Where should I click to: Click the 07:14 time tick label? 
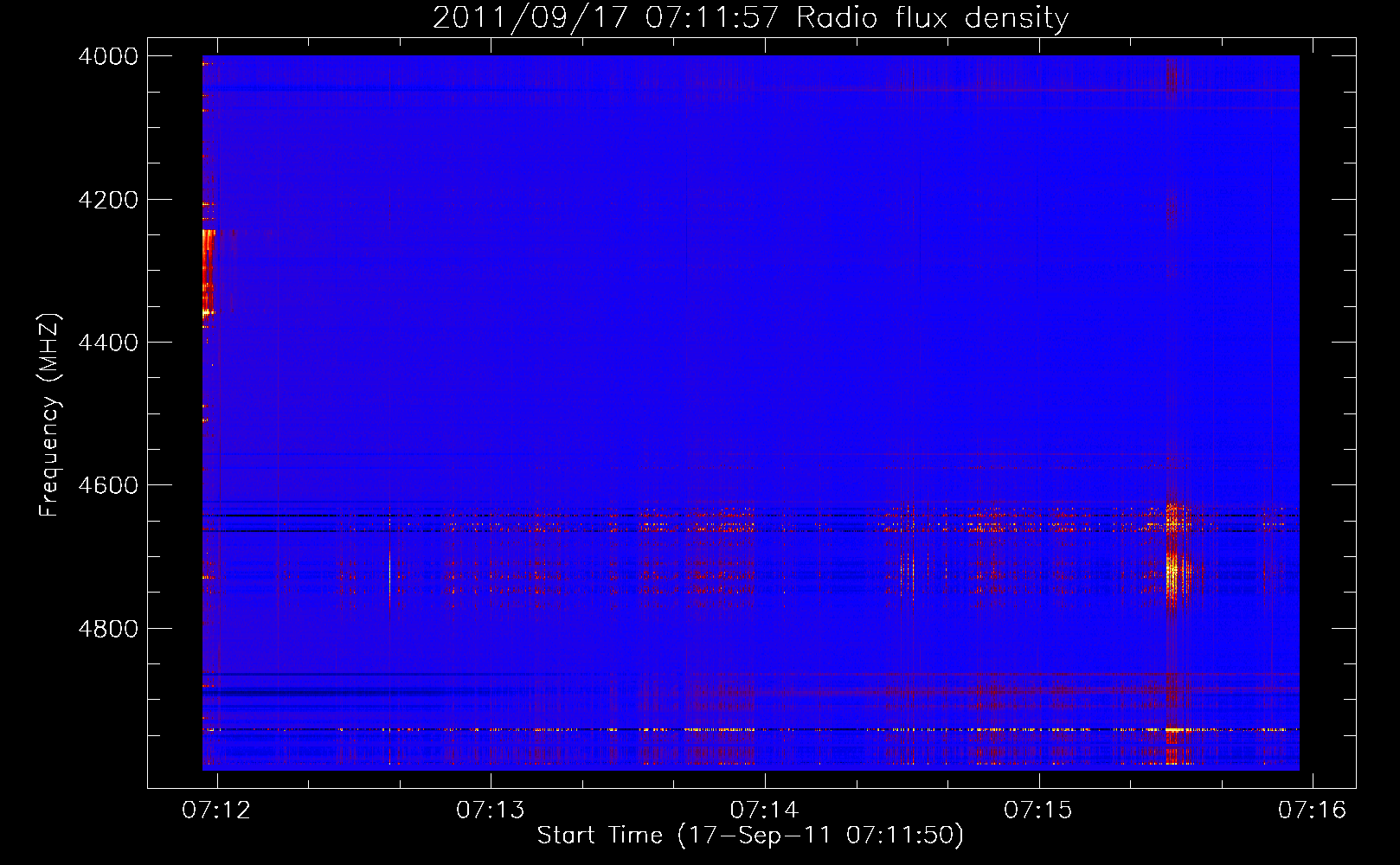coord(764,810)
